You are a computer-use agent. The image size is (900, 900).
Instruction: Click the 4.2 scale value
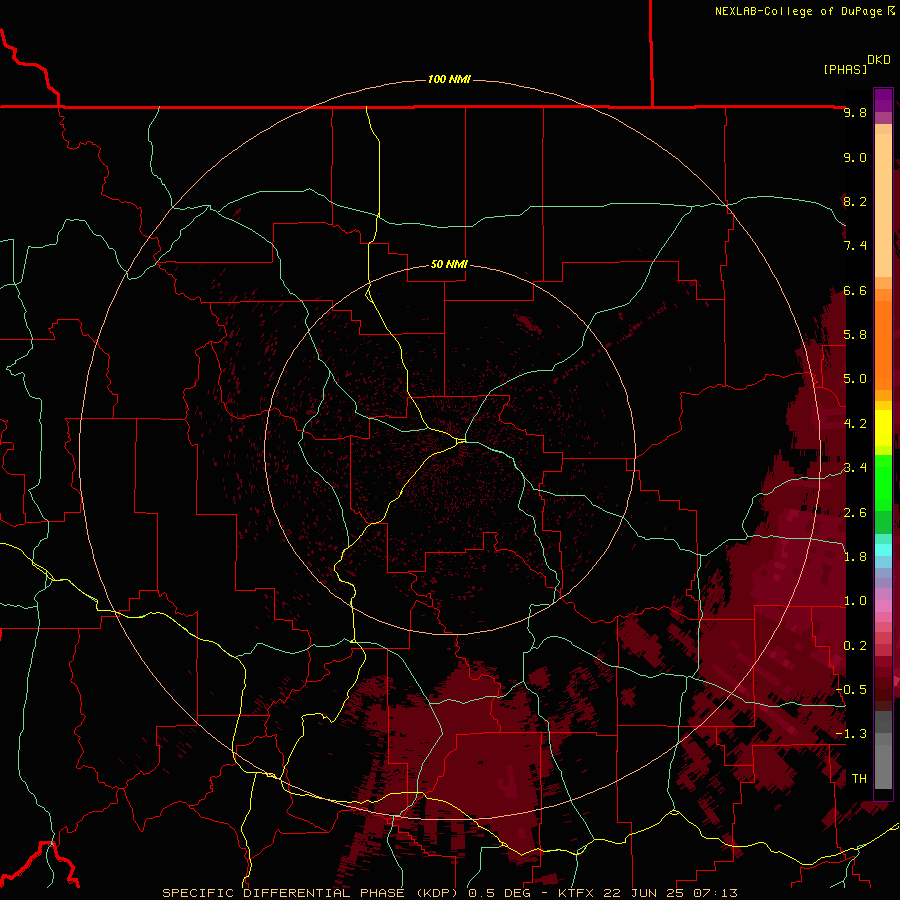(855, 424)
